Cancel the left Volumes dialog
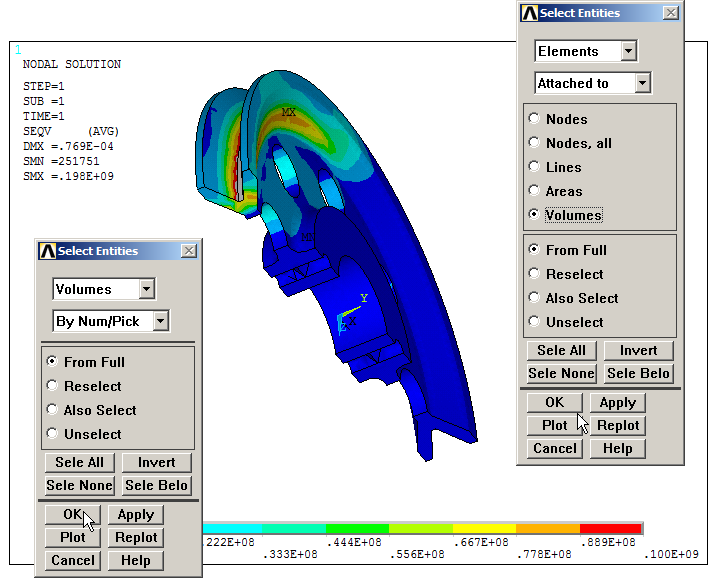The height and width of the screenshot is (578, 720). pyautogui.click(x=73, y=560)
